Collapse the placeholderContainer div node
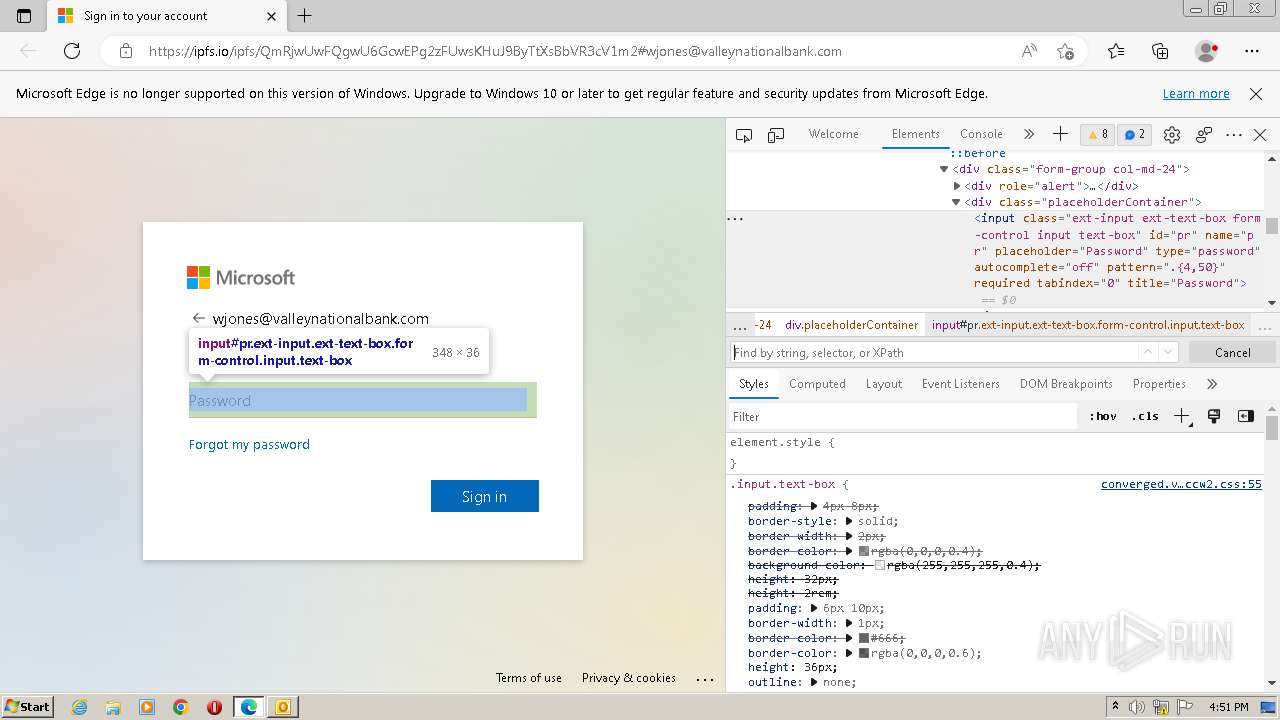Image resolution: width=1280 pixels, height=720 pixels. 956,202
